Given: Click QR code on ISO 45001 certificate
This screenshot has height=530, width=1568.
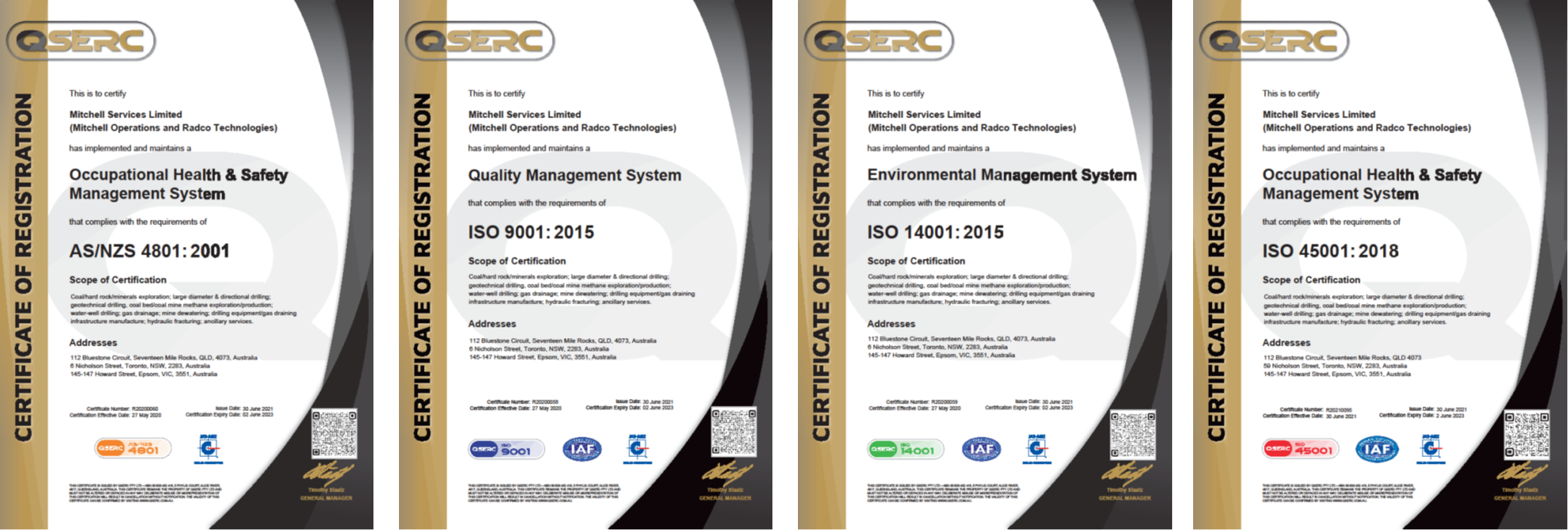Looking at the screenshot, I should [x=1527, y=434].
